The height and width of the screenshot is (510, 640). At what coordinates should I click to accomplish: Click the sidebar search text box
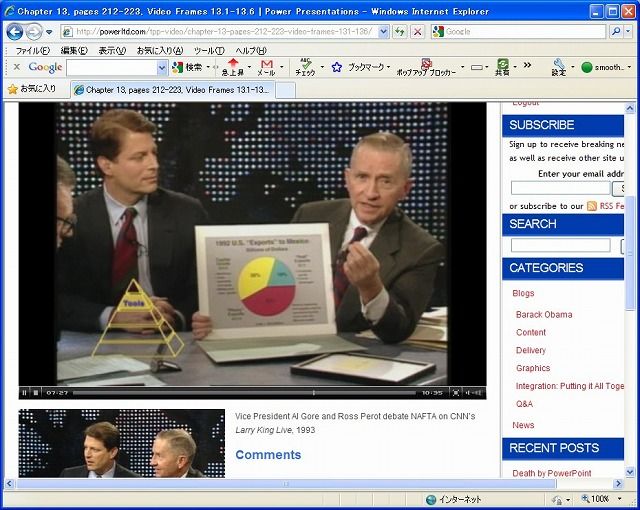tap(560, 245)
